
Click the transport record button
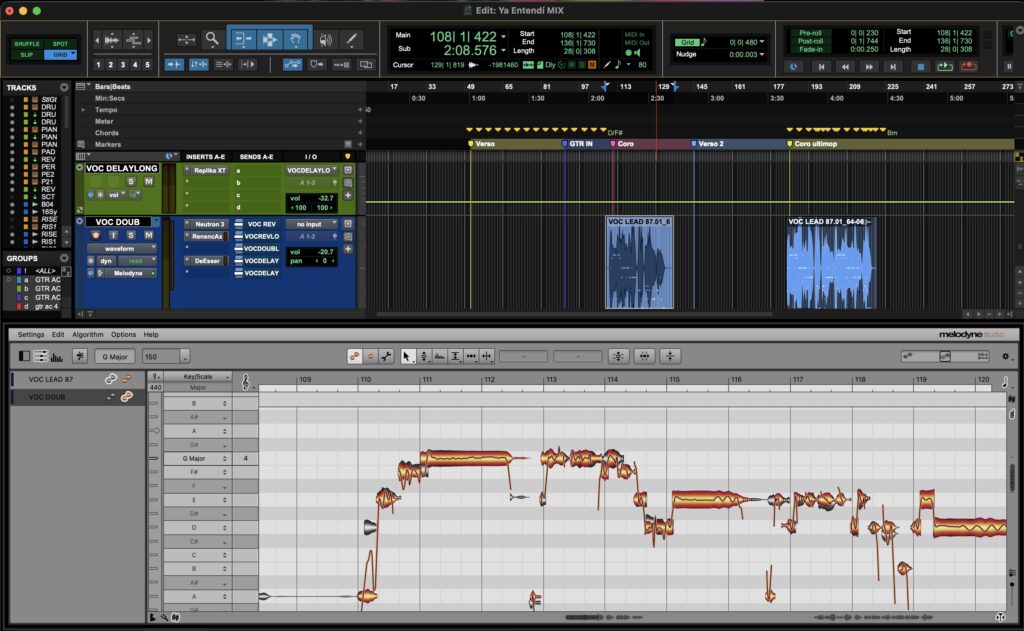click(968, 66)
